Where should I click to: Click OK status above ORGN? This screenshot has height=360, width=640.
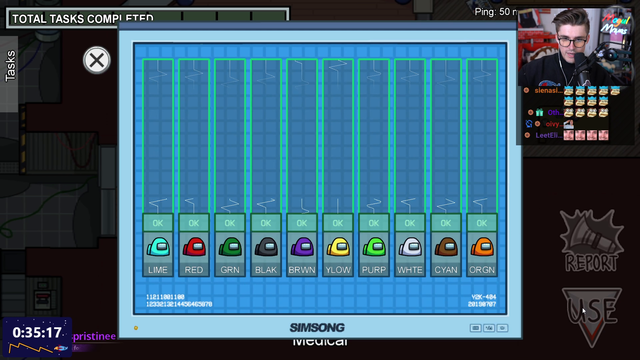(482, 223)
